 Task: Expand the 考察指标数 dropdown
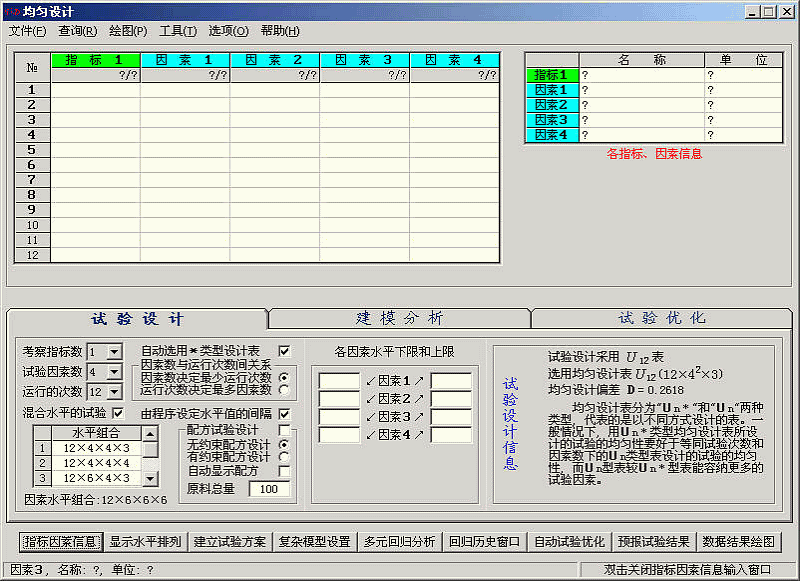click(x=114, y=352)
